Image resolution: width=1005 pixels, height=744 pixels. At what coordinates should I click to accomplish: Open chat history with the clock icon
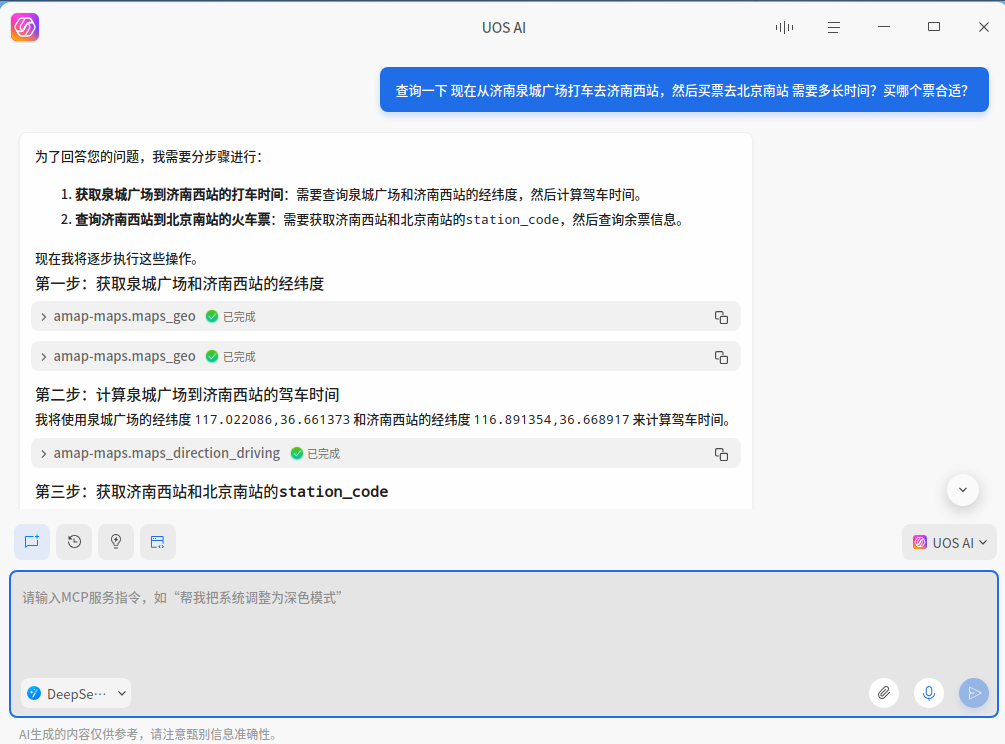coord(74,542)
